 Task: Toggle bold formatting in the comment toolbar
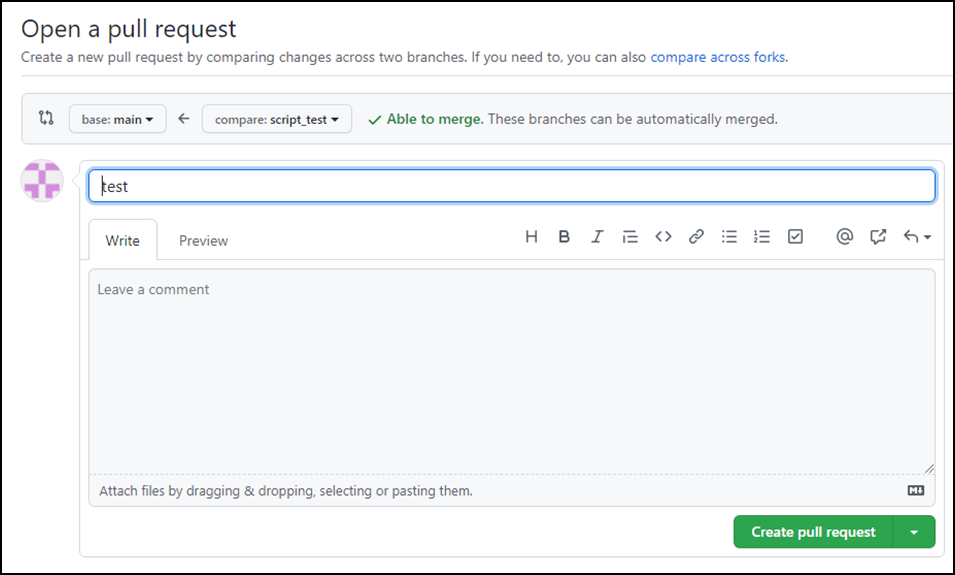(564, 236)
